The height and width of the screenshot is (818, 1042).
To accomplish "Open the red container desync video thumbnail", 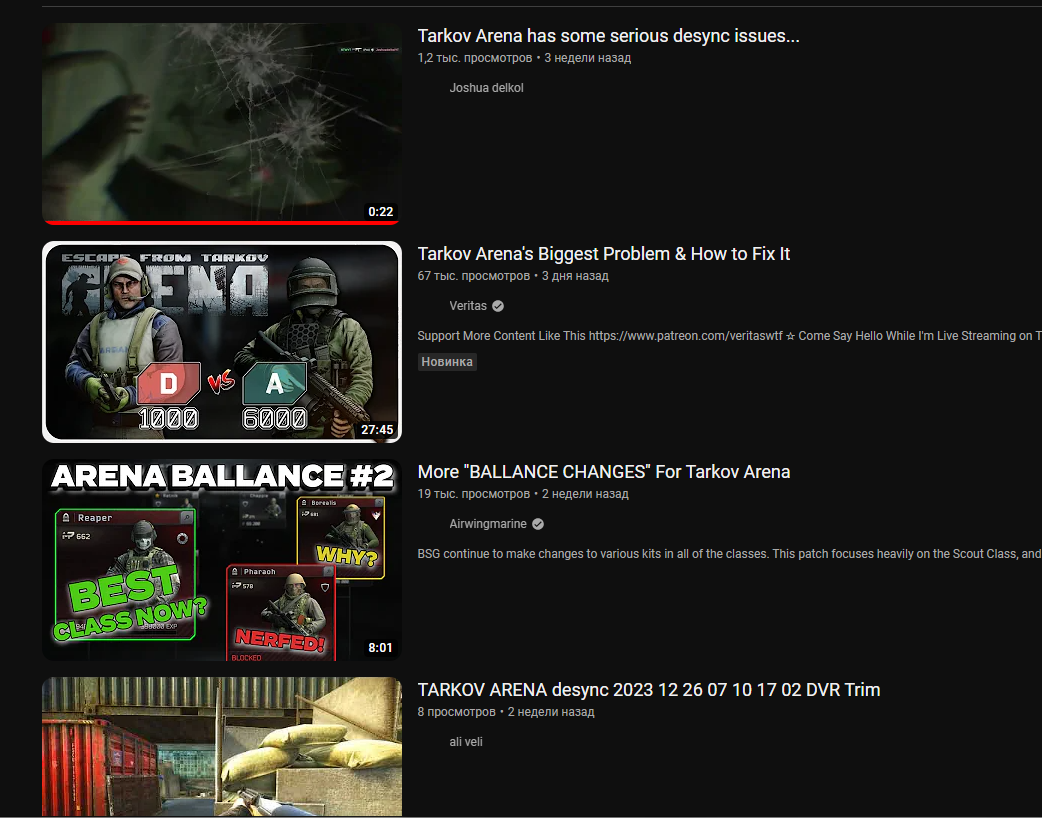I will point(222,746).
